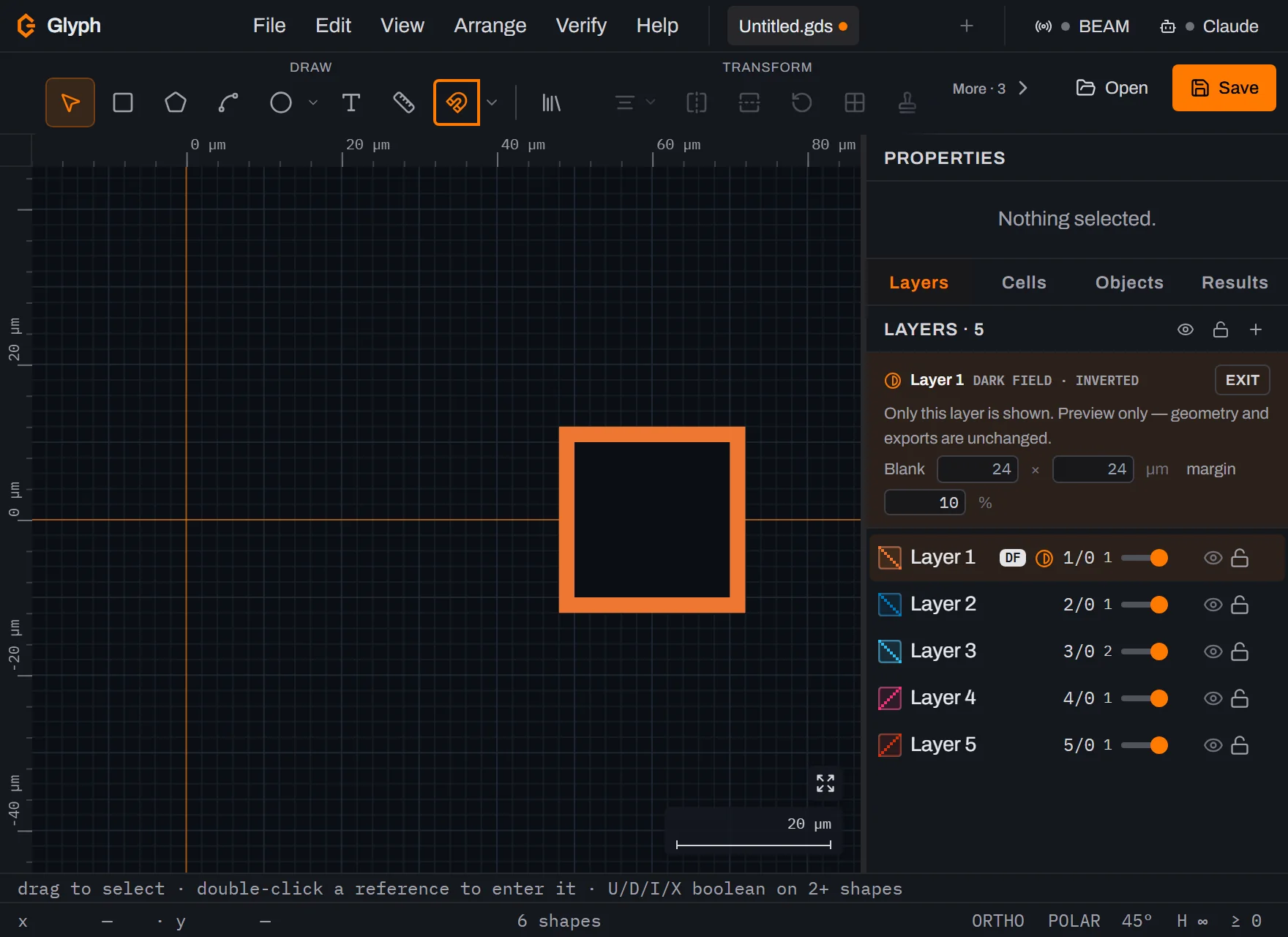Image resolution: width=1288 pixels, height=937 pixels.
Task: Click the flip horizontal transform icon
Action: (x=697, y=102)
